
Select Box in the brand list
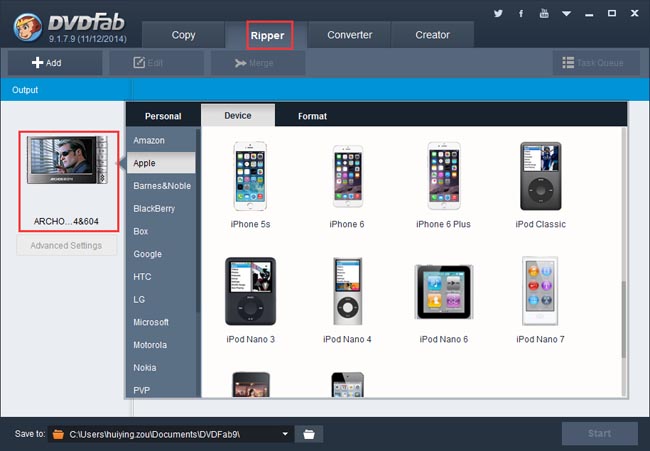pos(161,231)
